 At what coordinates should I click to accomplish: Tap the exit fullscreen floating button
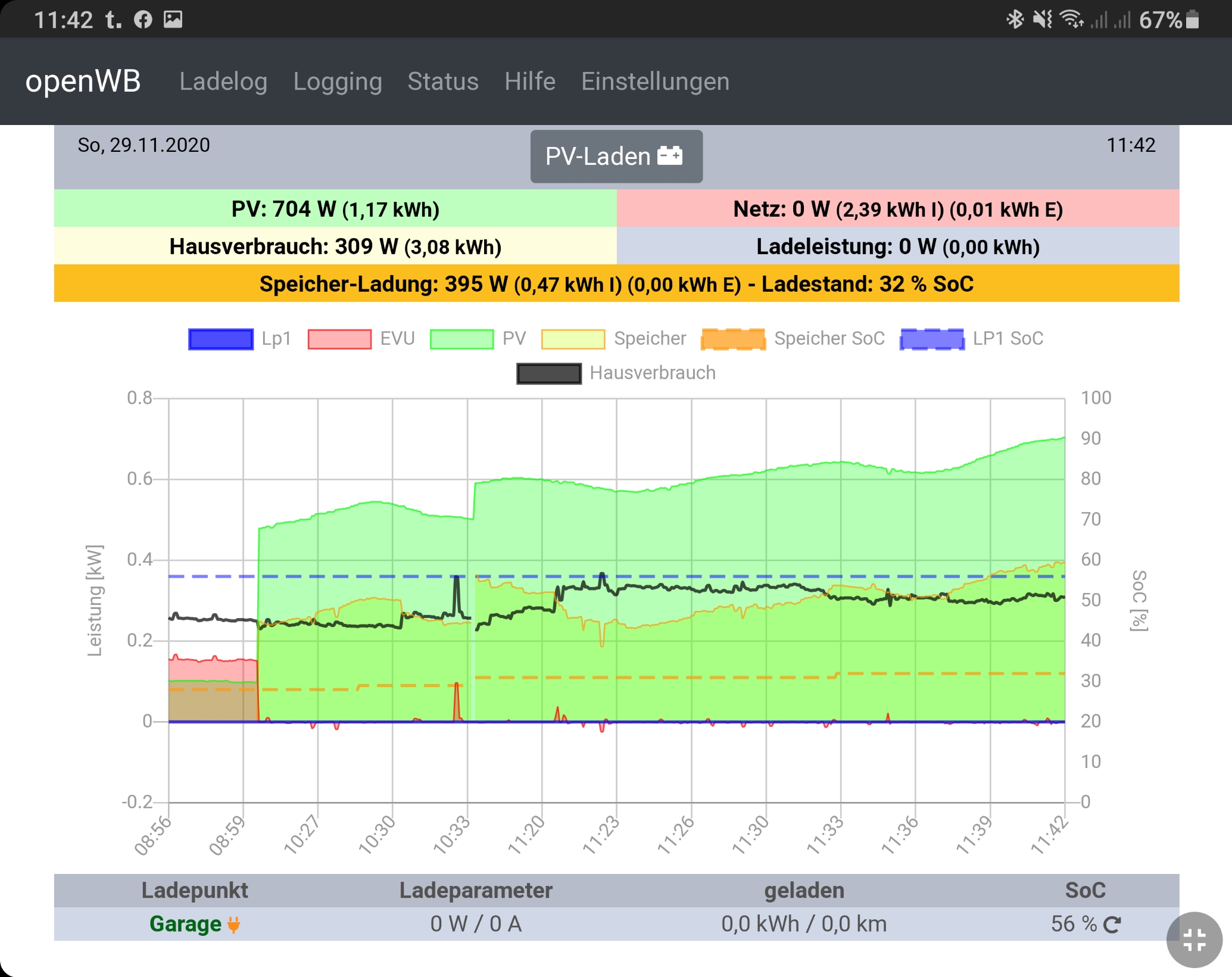tap(1194, 940)
